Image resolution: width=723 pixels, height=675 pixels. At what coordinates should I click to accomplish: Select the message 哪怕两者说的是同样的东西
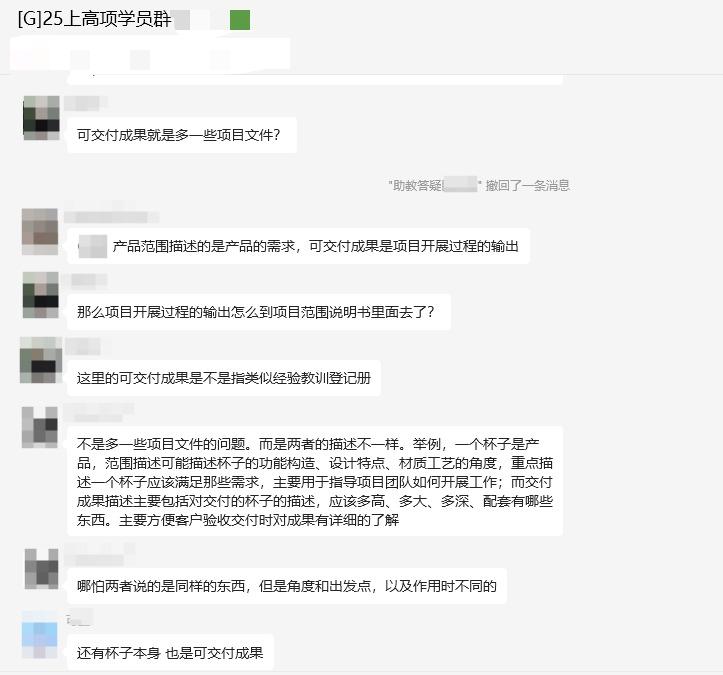[287, 586]
